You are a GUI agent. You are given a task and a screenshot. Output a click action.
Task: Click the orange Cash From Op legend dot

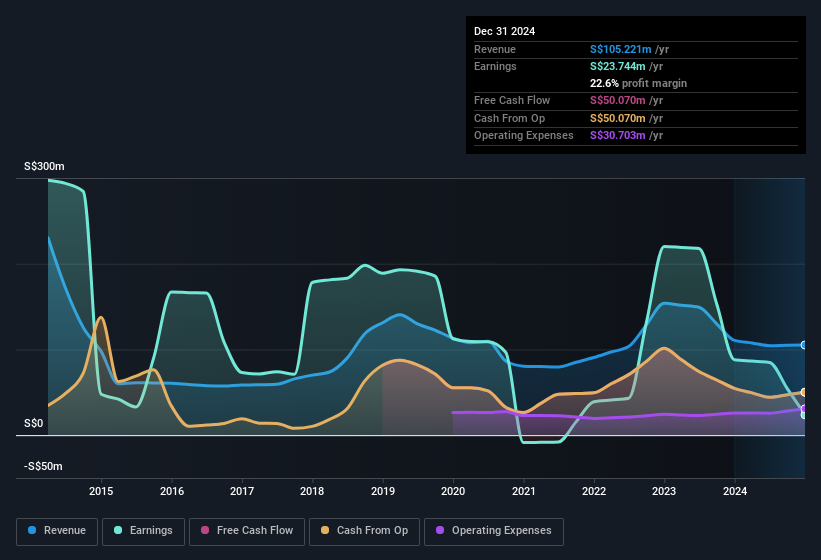[x=326, y=531]
